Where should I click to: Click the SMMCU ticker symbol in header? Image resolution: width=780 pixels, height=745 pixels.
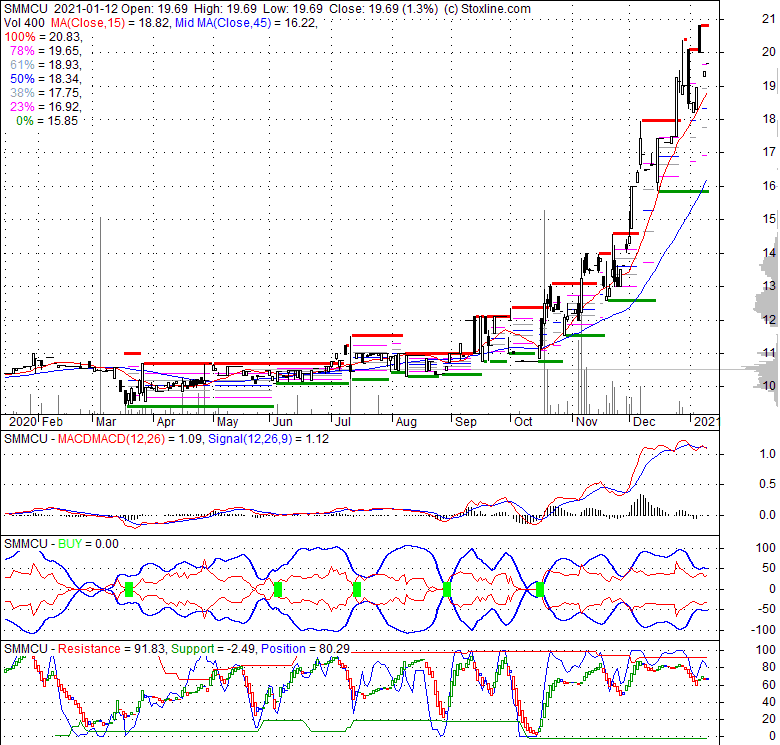pyautogui.click(x=25, y=9)
